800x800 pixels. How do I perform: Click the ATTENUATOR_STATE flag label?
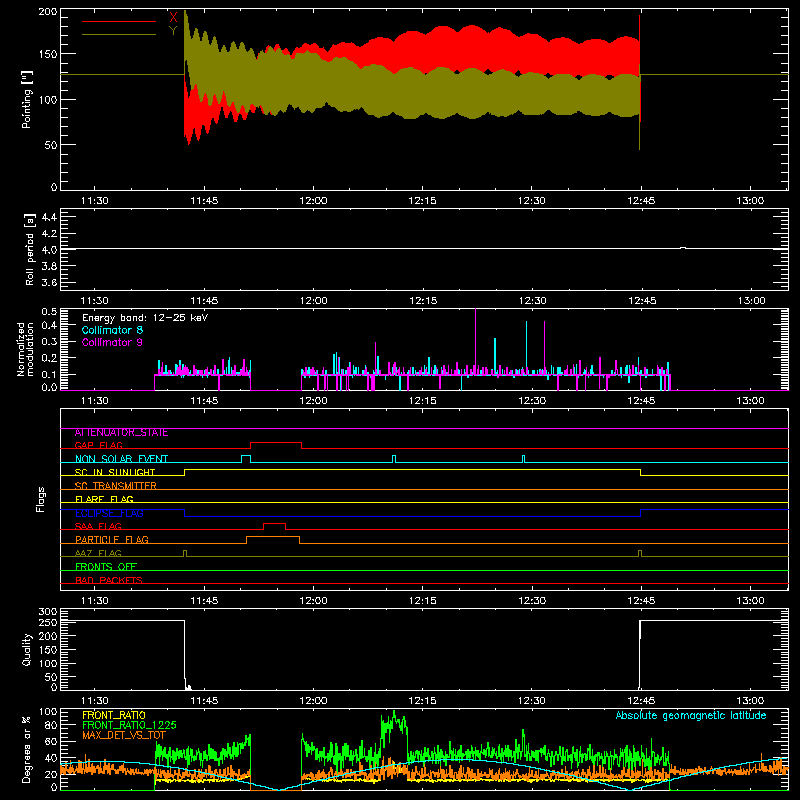121,433
